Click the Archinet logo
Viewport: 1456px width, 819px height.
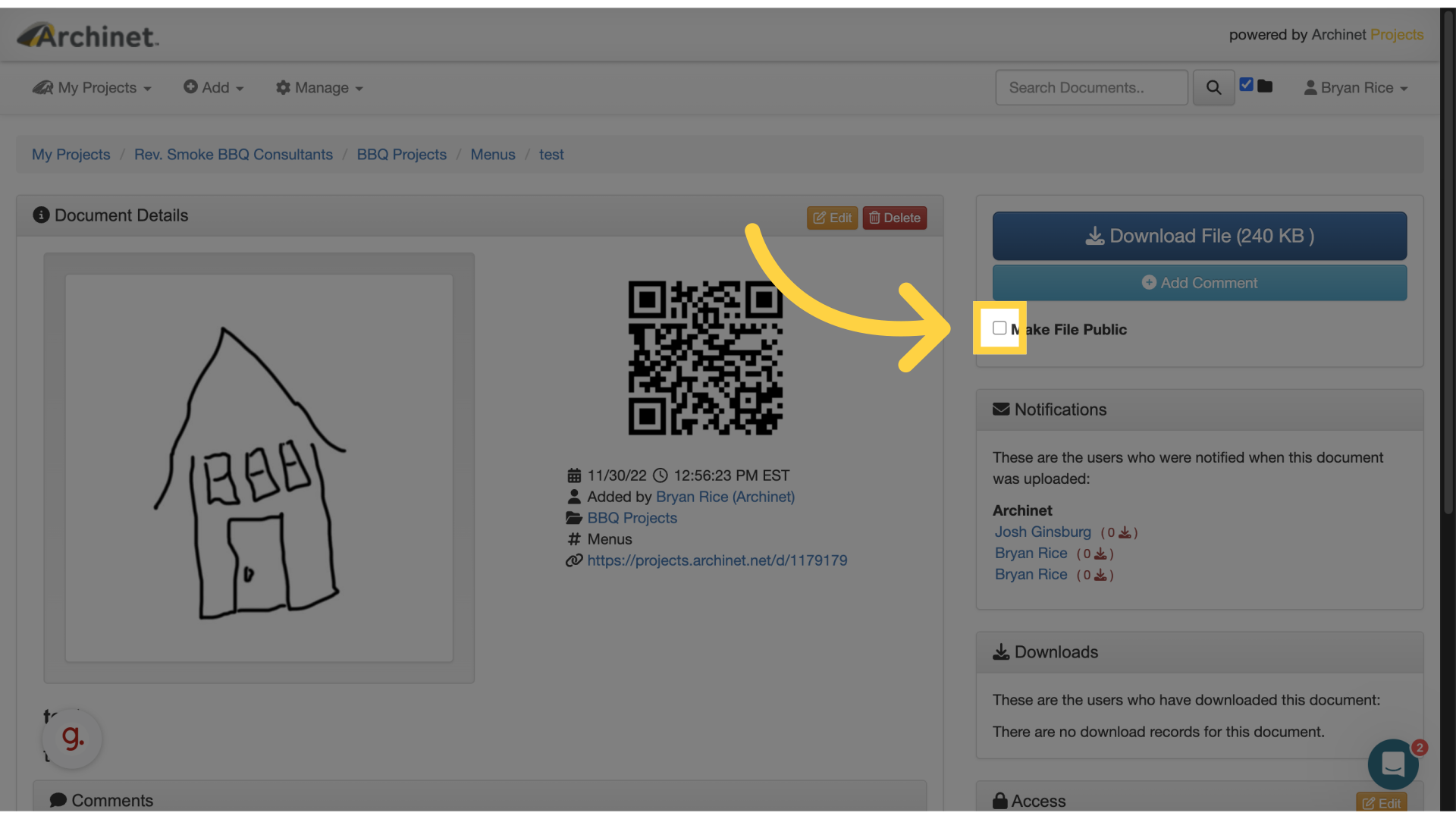(x=89, y=36)
